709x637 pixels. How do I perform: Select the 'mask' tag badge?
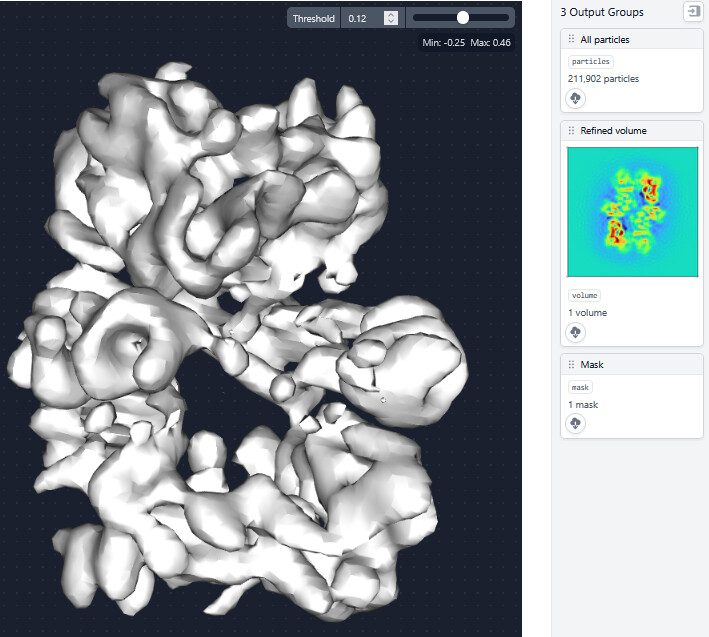tap(581, 387)
